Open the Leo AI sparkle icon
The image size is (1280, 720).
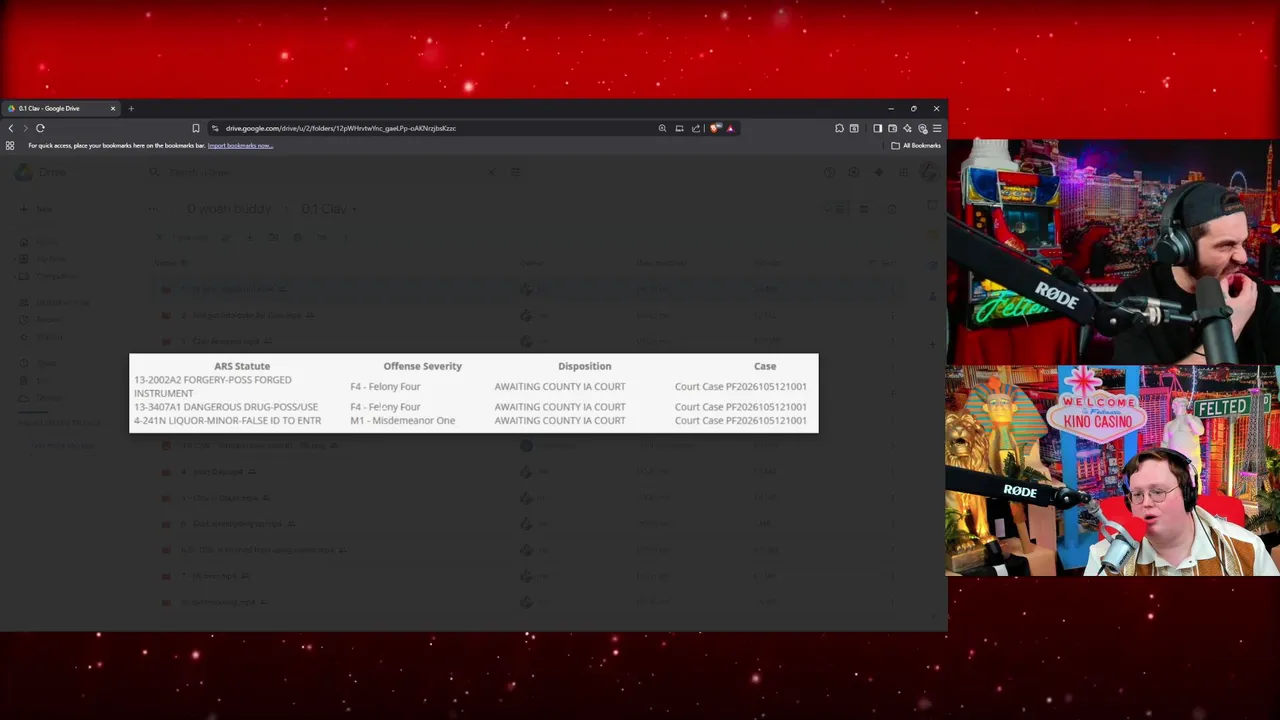[x=907, y=128]
